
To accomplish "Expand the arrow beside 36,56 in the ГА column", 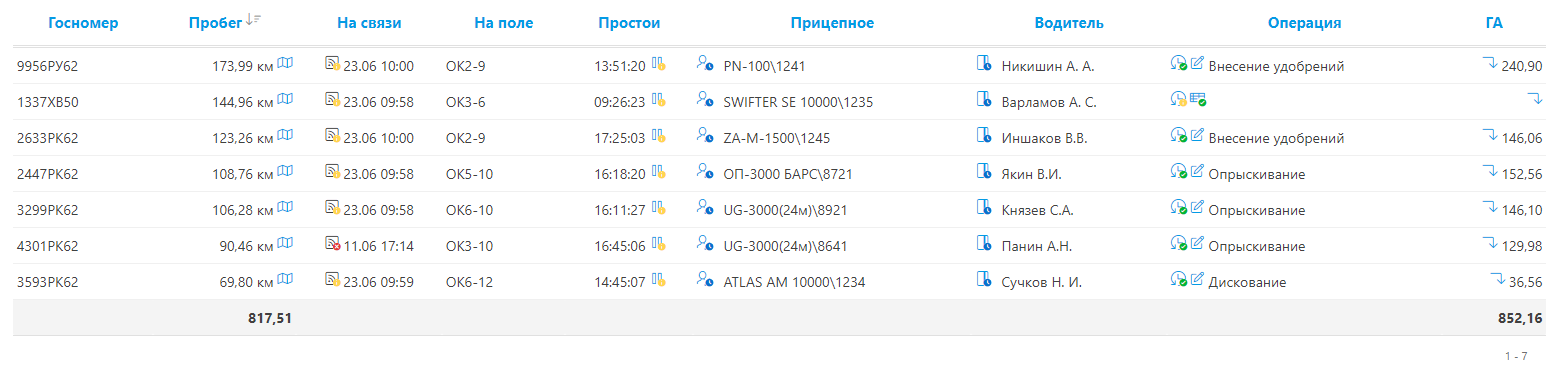I will tap(1498, 279).
